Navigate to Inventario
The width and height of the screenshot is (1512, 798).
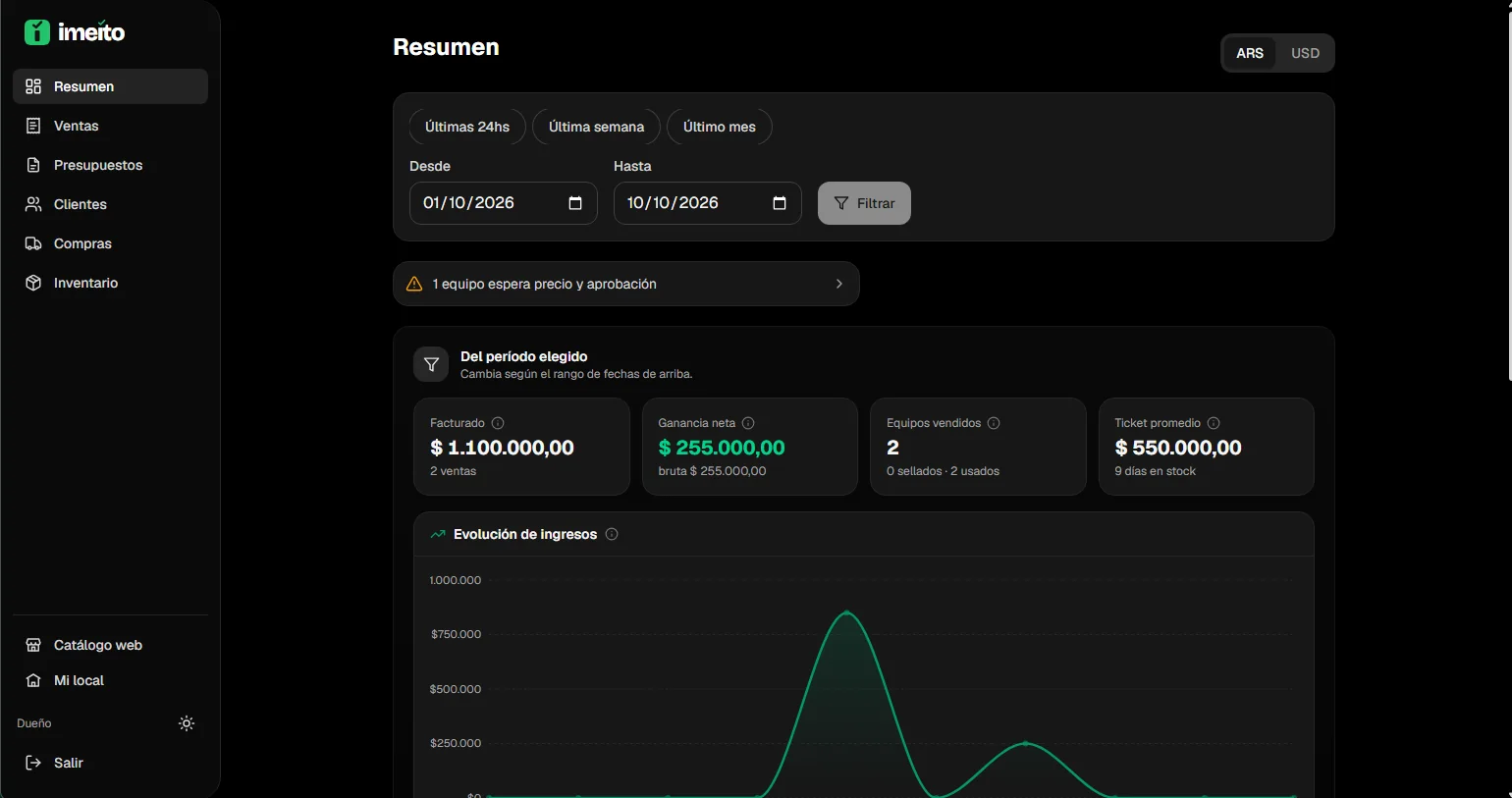coord(110,283)
